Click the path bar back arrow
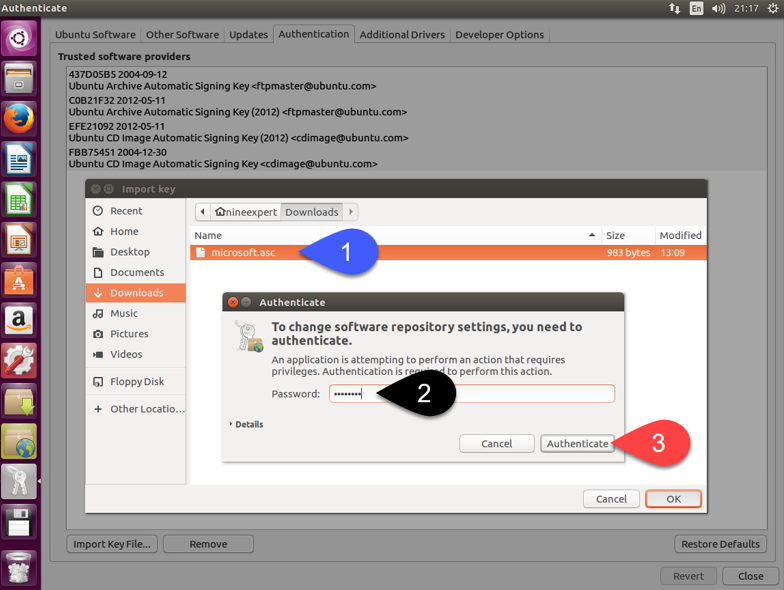 pyautogui.click(x=203, y=212)
